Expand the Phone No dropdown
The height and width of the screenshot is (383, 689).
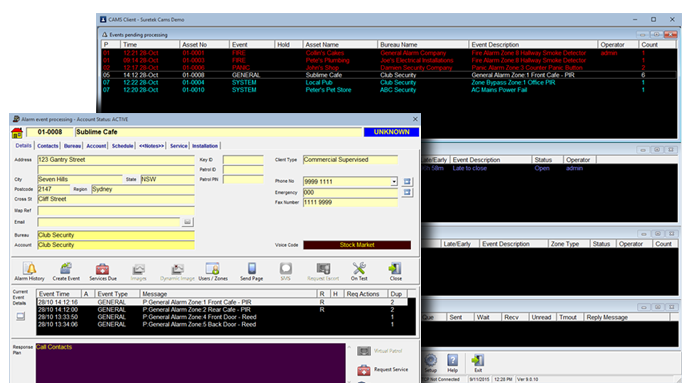tap(394, 181)
